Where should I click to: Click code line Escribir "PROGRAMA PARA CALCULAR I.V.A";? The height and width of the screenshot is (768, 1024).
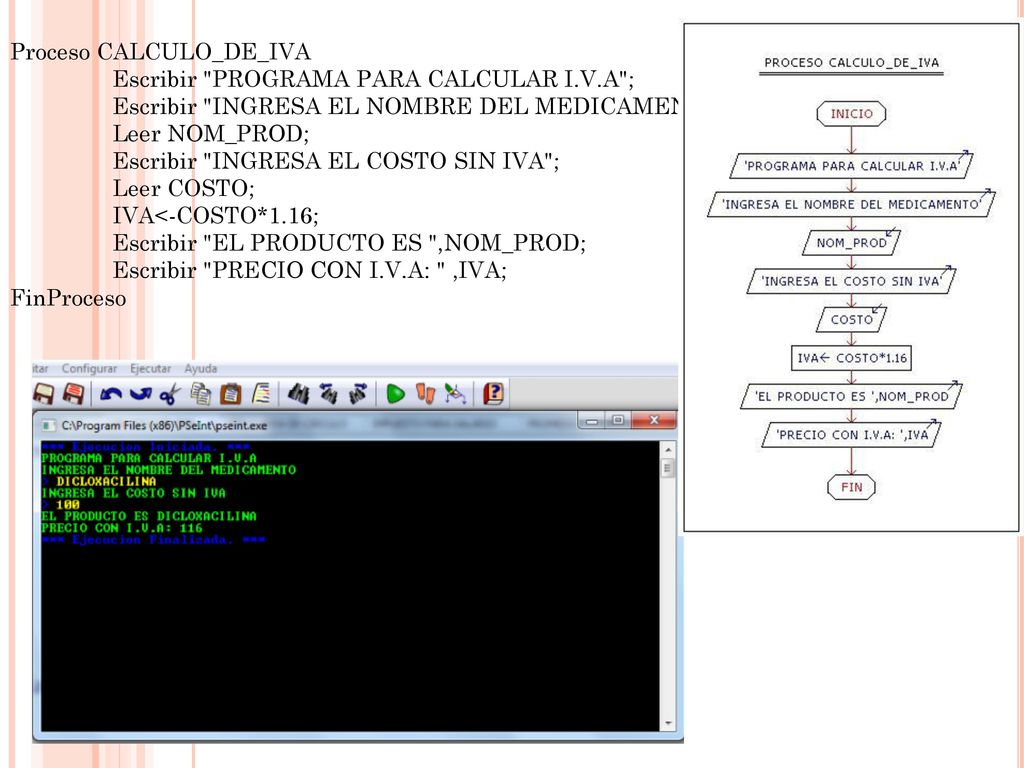click(x=374, y=80)
